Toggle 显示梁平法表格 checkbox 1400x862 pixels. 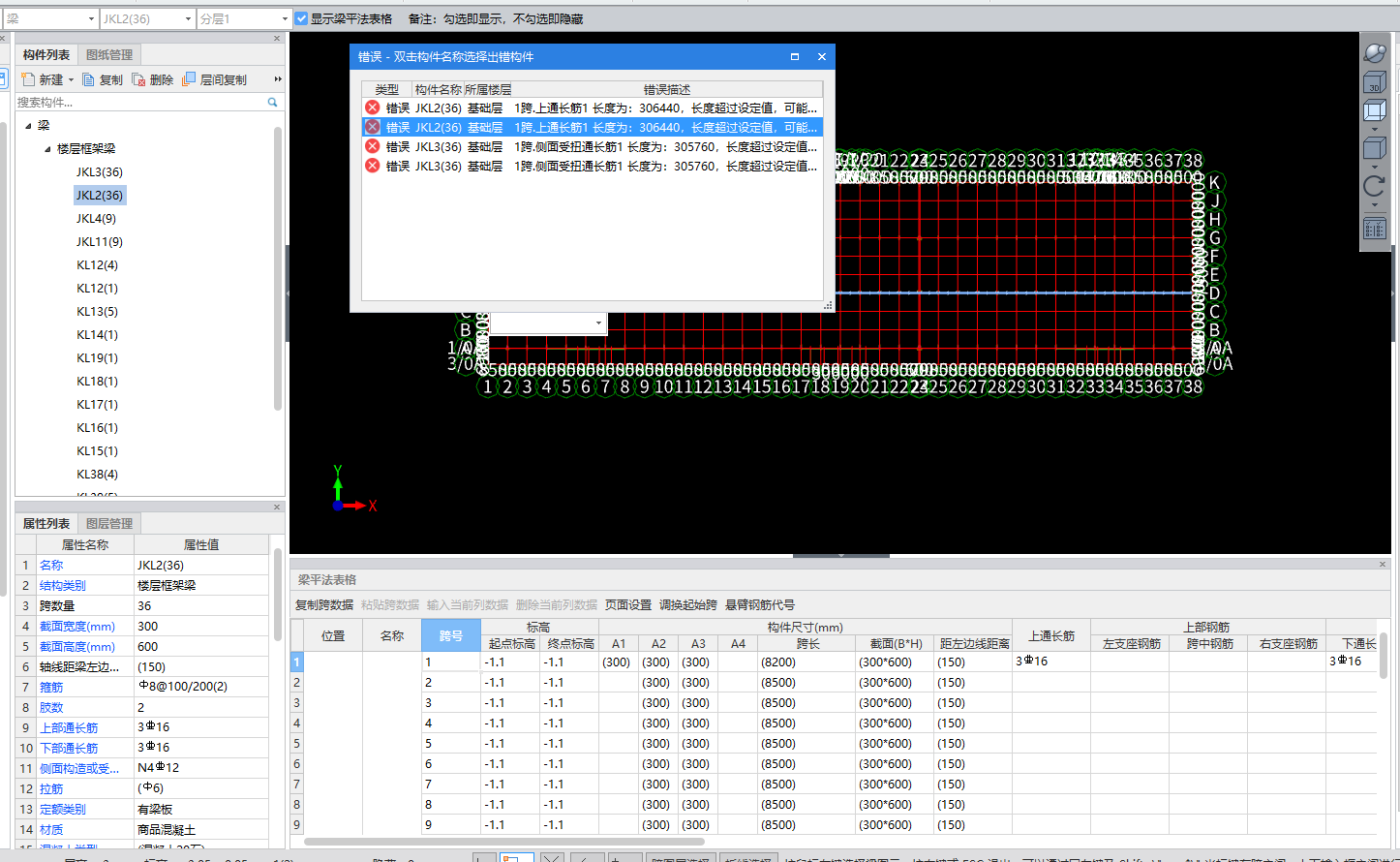[301, 18]
